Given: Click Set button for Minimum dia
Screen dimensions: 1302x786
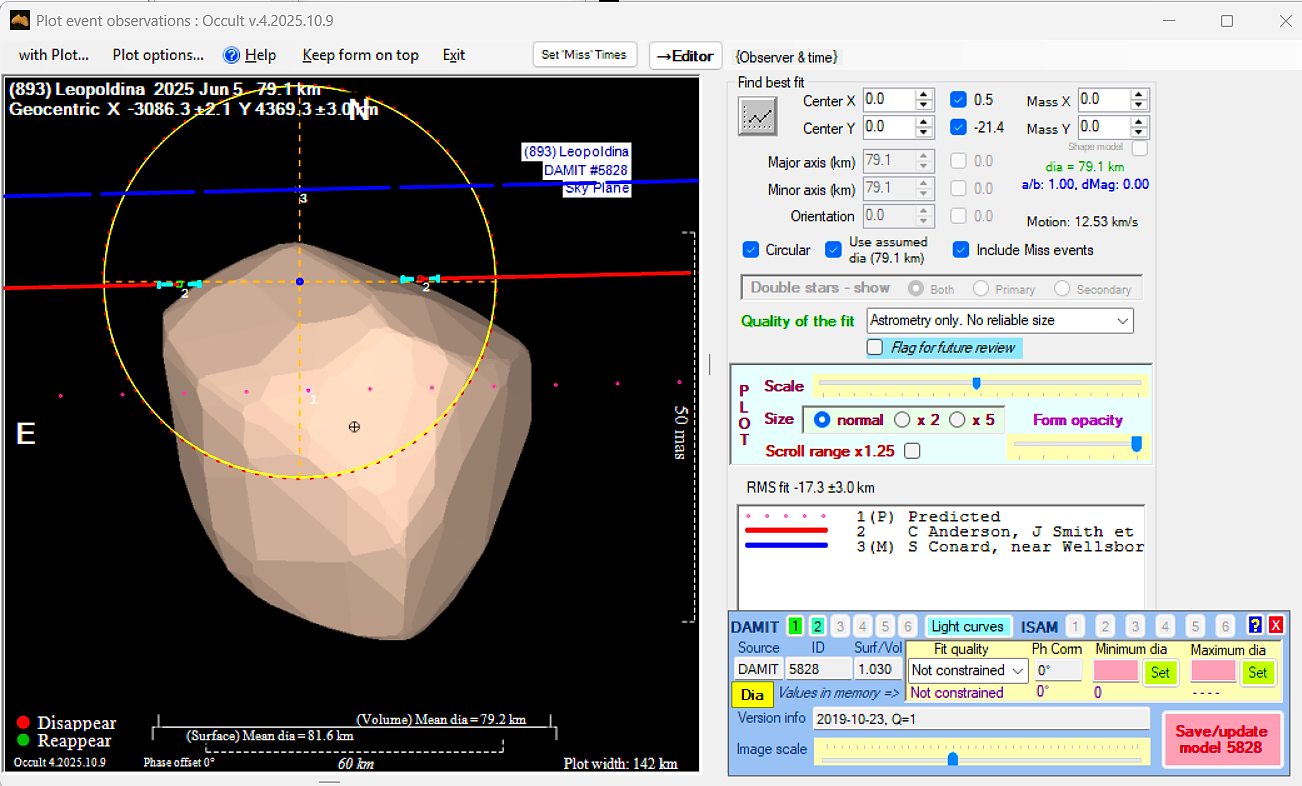Looking at the screenshot, I should 1160,672.
